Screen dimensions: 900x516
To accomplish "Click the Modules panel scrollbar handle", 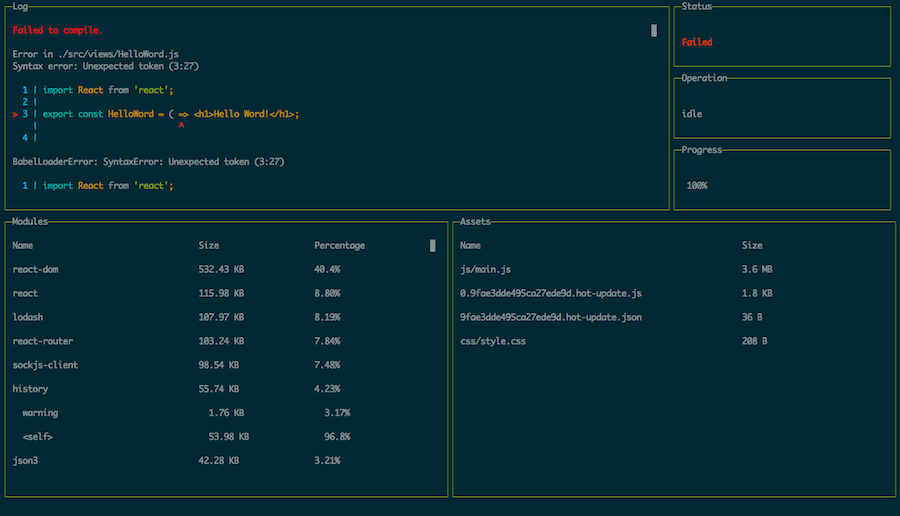I will point(433,246).
